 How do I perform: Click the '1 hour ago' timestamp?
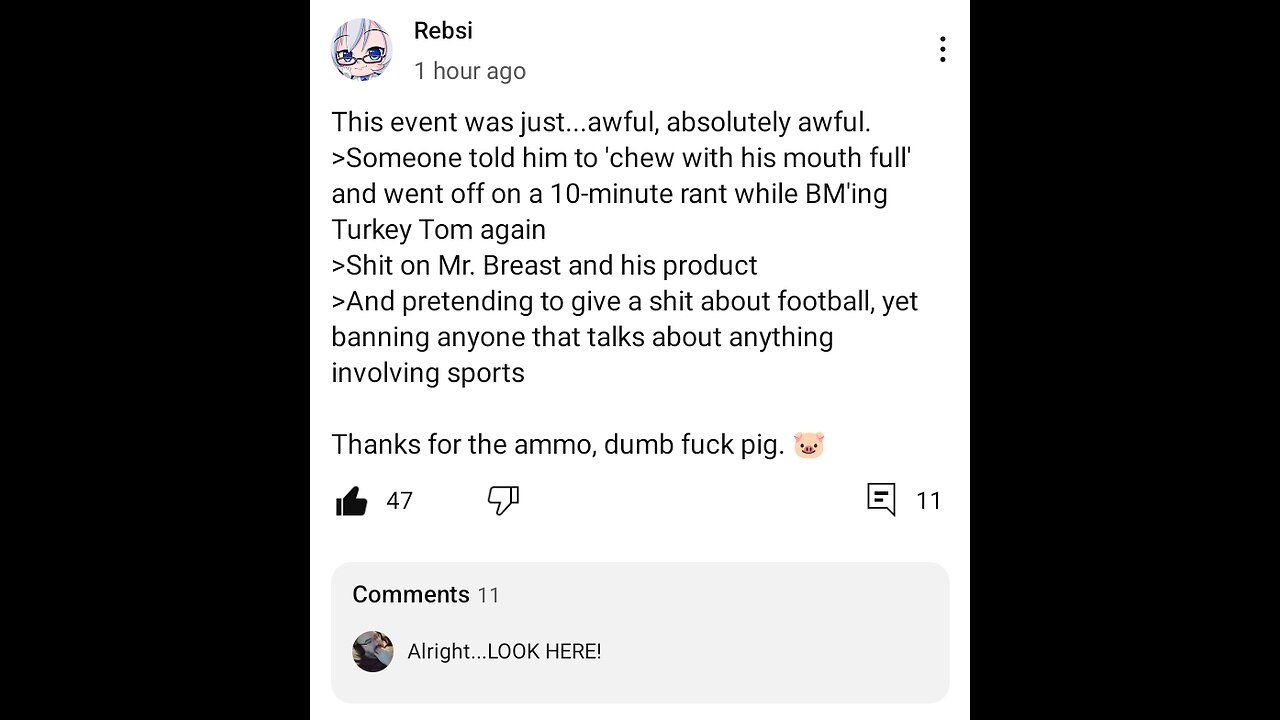(x=470, y=71)
